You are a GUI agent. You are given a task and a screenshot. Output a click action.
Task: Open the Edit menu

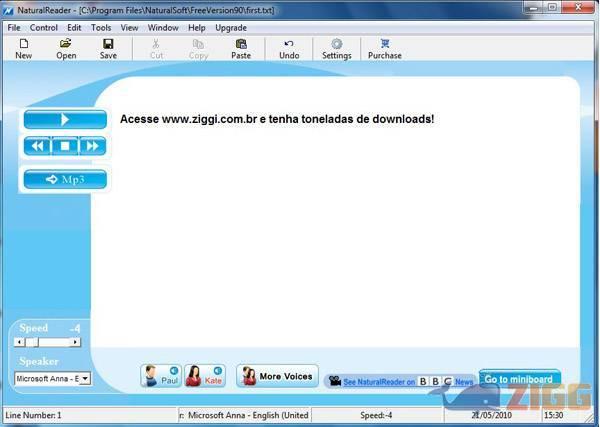point(74,28)
